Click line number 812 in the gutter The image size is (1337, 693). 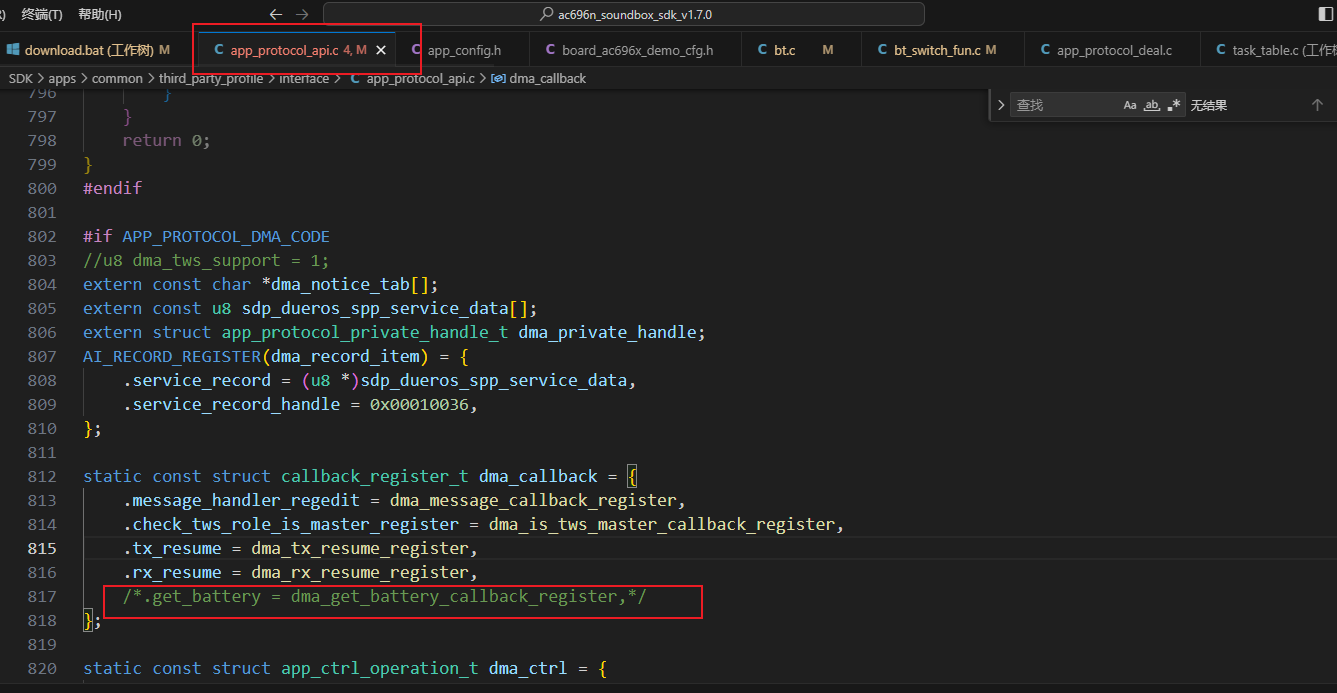tap(42, 476)
